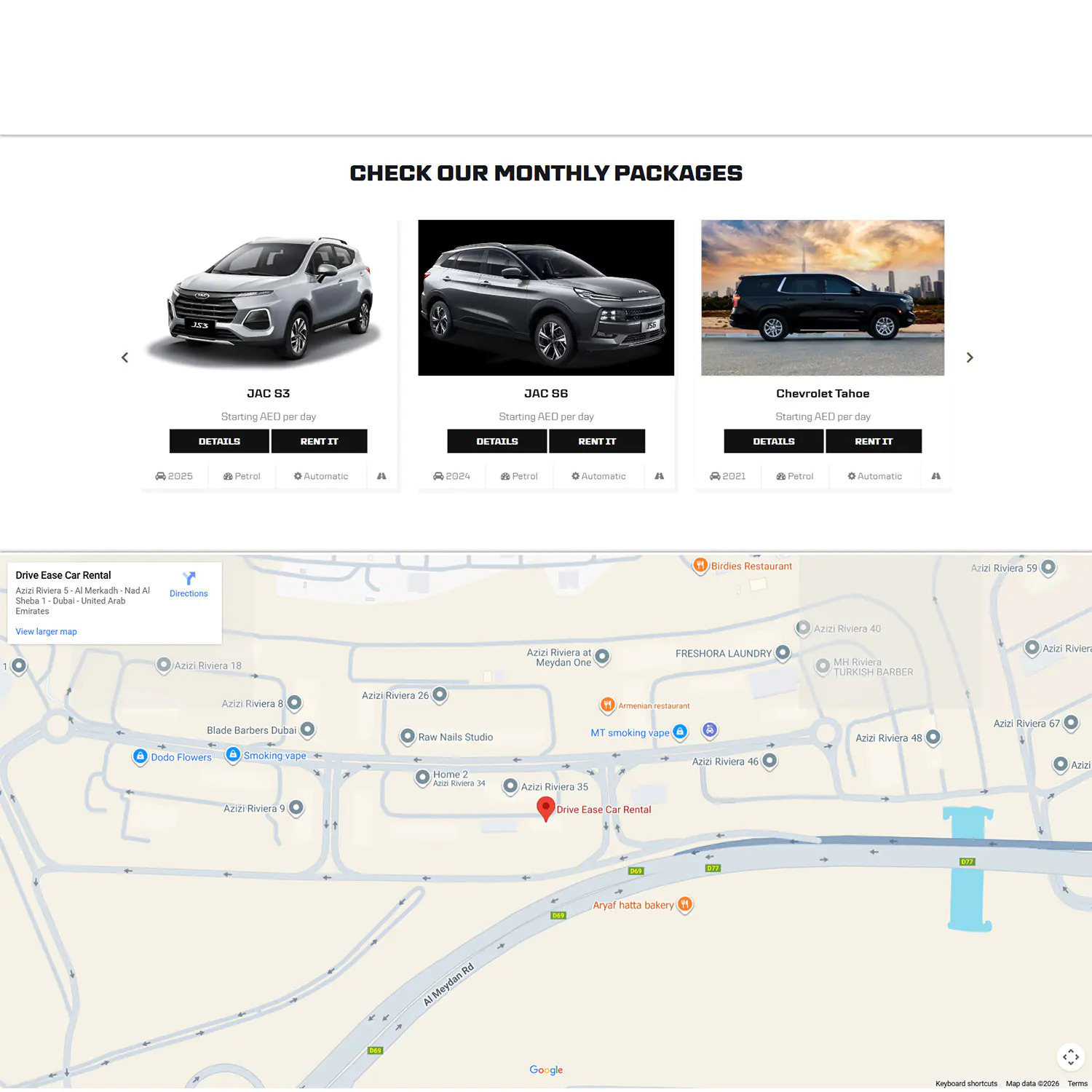The height and width of the screenshot is (1092, 1092).
Task: Open the View larger map link
Action: (46, 632)
